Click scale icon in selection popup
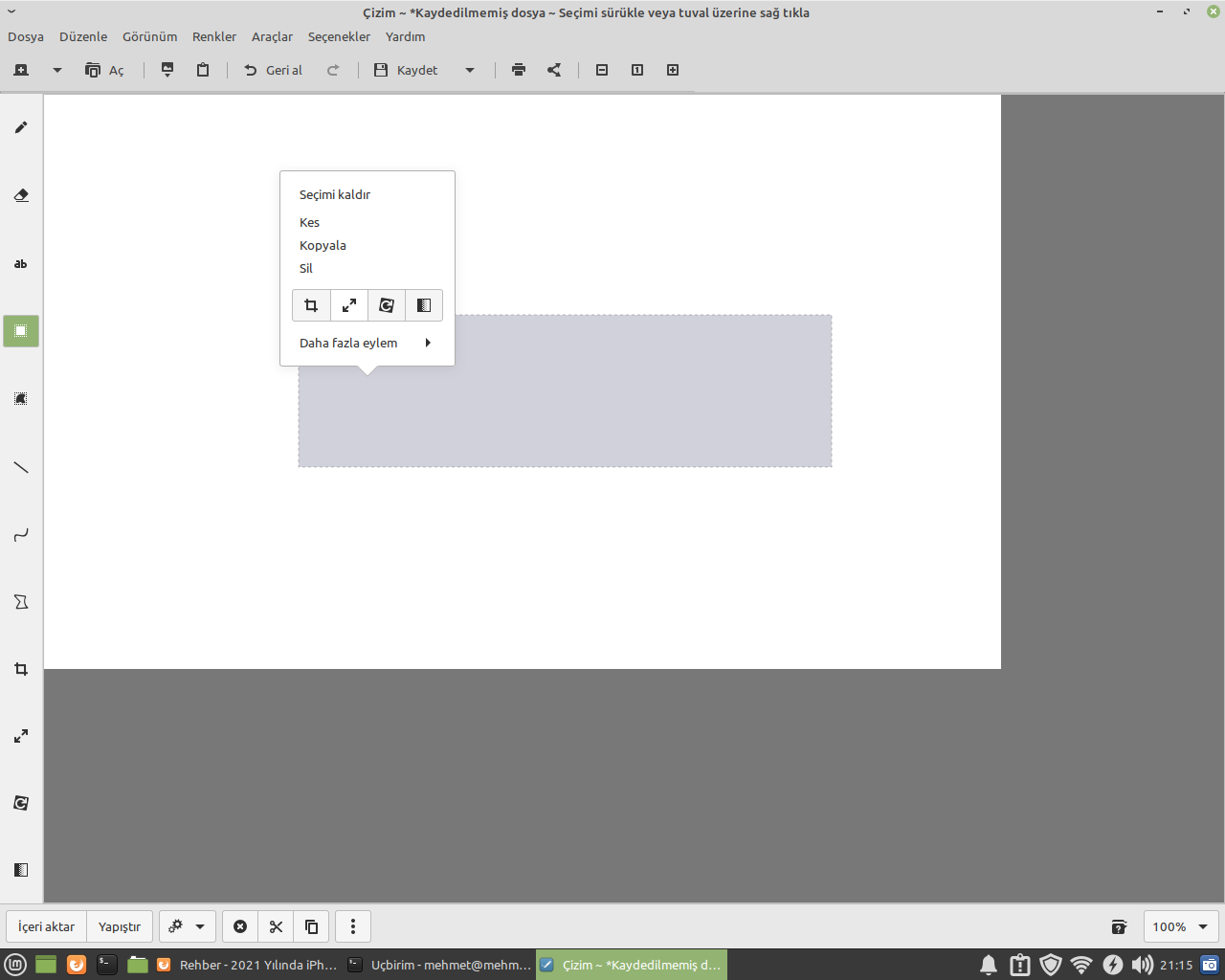Screen dimensions: 1225x980 pos(349,305)
